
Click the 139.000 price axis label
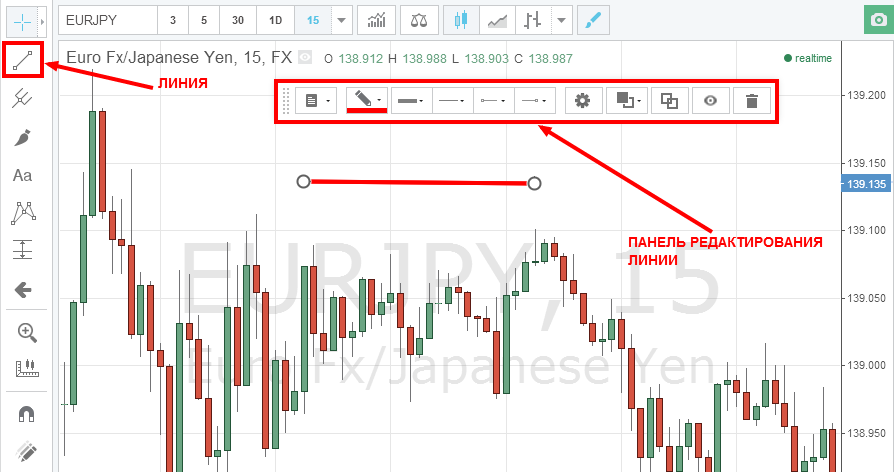[x=867, y=365]
